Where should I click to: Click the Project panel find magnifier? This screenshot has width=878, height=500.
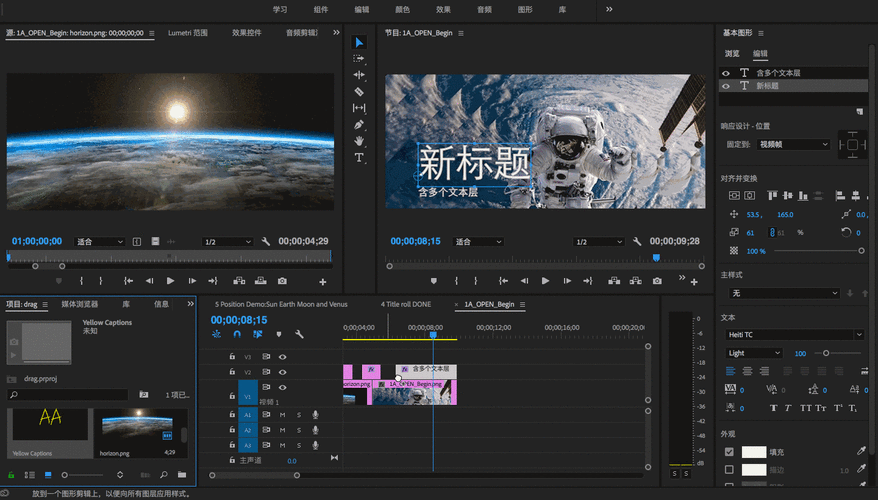pyautogui.click(x=164, y=475)
